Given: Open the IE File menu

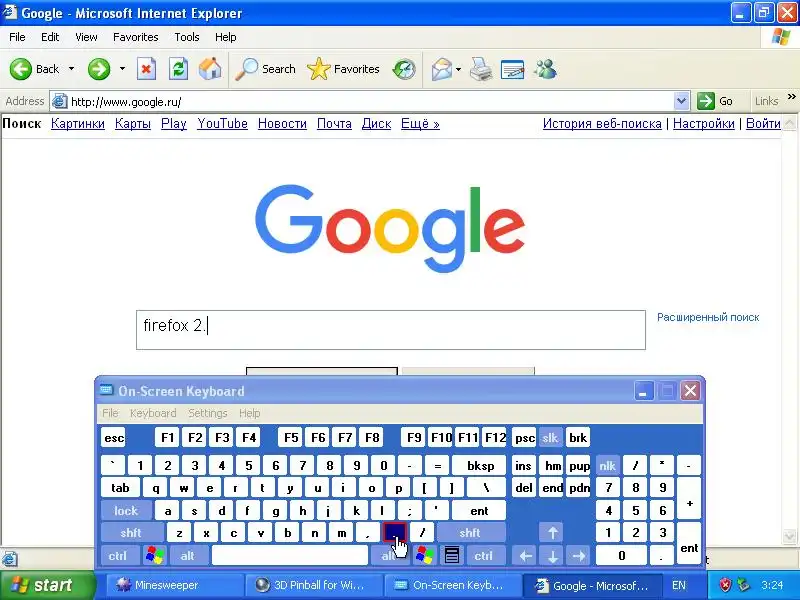Looking at the screenshot, I should (17, 37).
